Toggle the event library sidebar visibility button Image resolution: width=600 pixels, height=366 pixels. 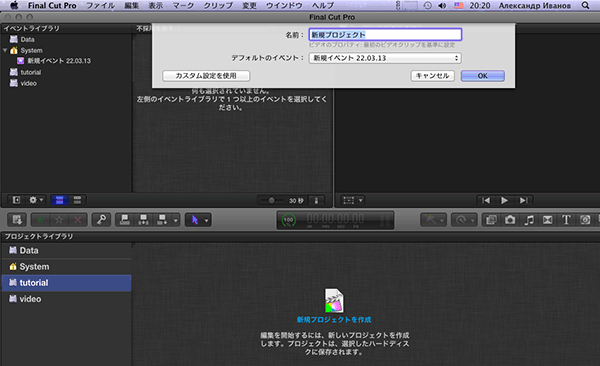point(16,200)
